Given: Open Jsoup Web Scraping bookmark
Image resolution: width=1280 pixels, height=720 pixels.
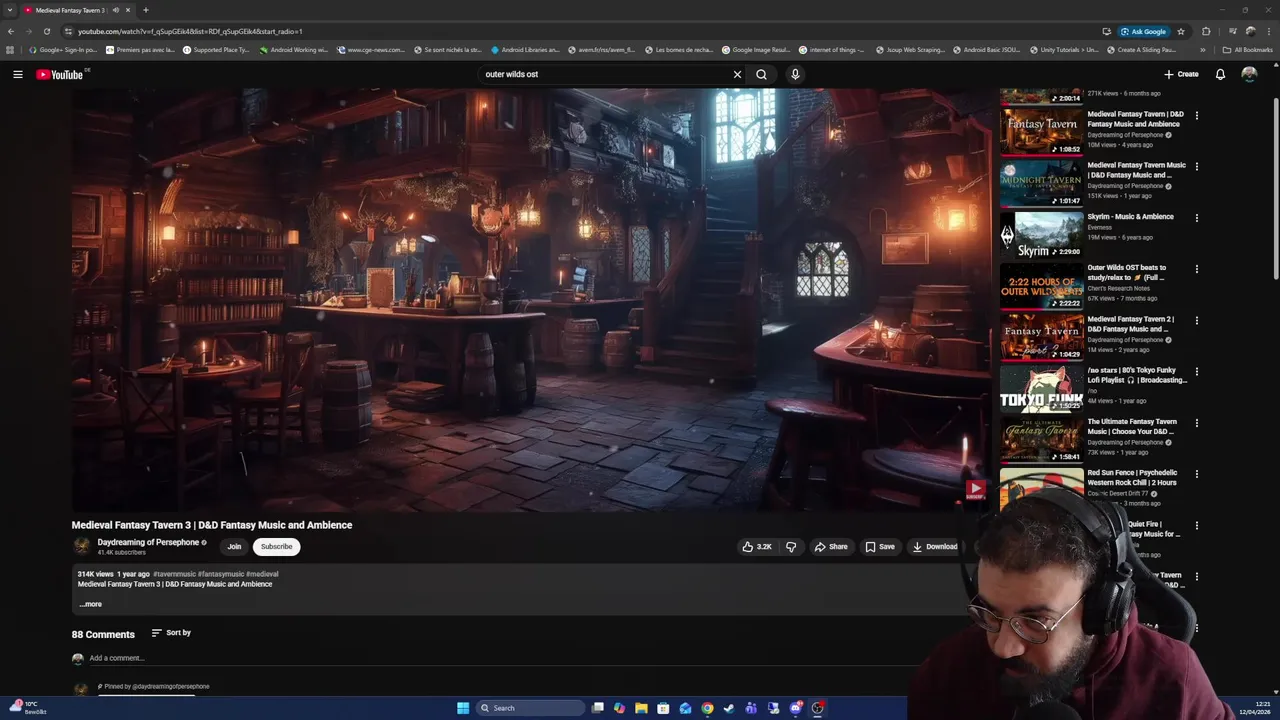Looking at the screenshot, I should 910,49.
